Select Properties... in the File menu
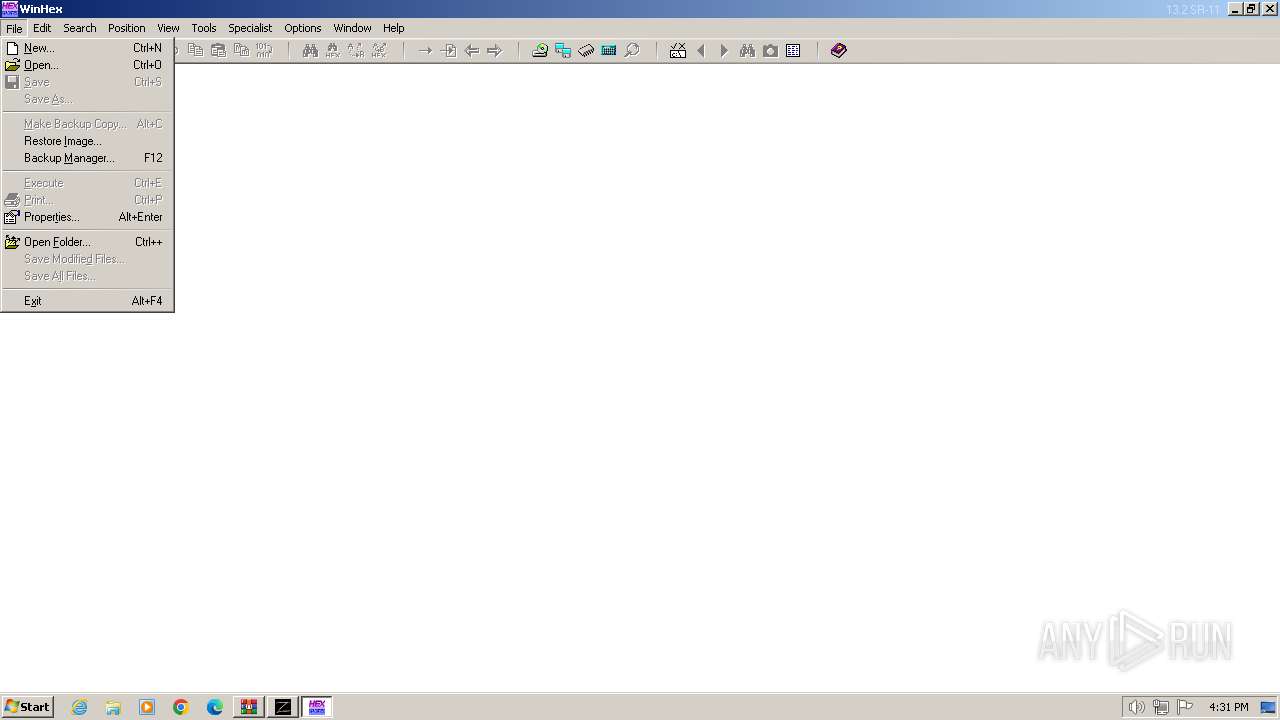The image size is (1280, 720). coord(87,217)
